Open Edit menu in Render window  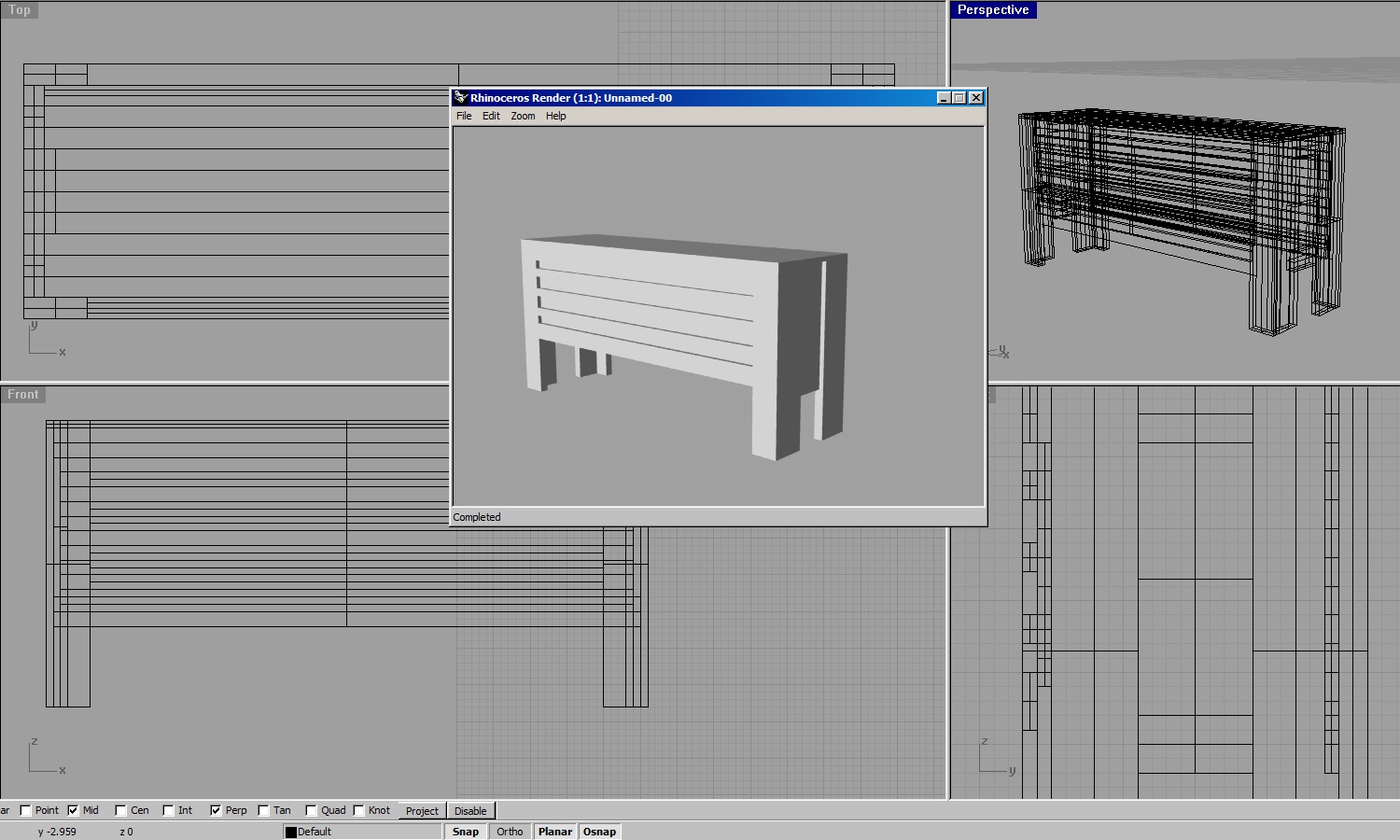[491, 116]
